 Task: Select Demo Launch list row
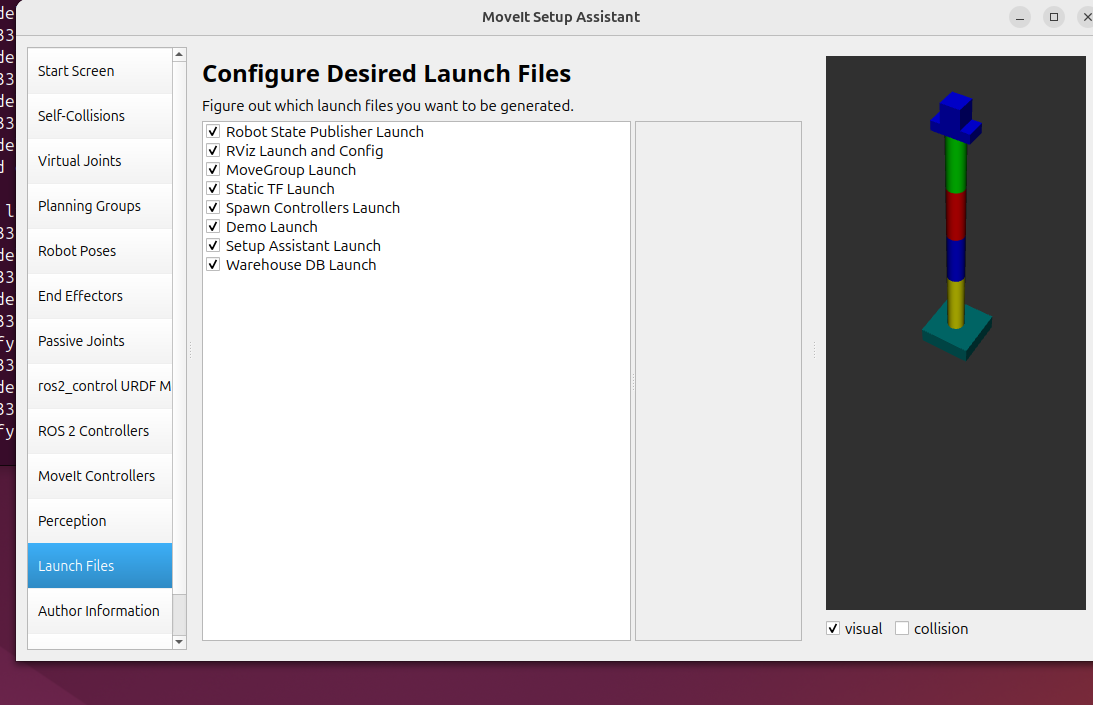point(416,227)
